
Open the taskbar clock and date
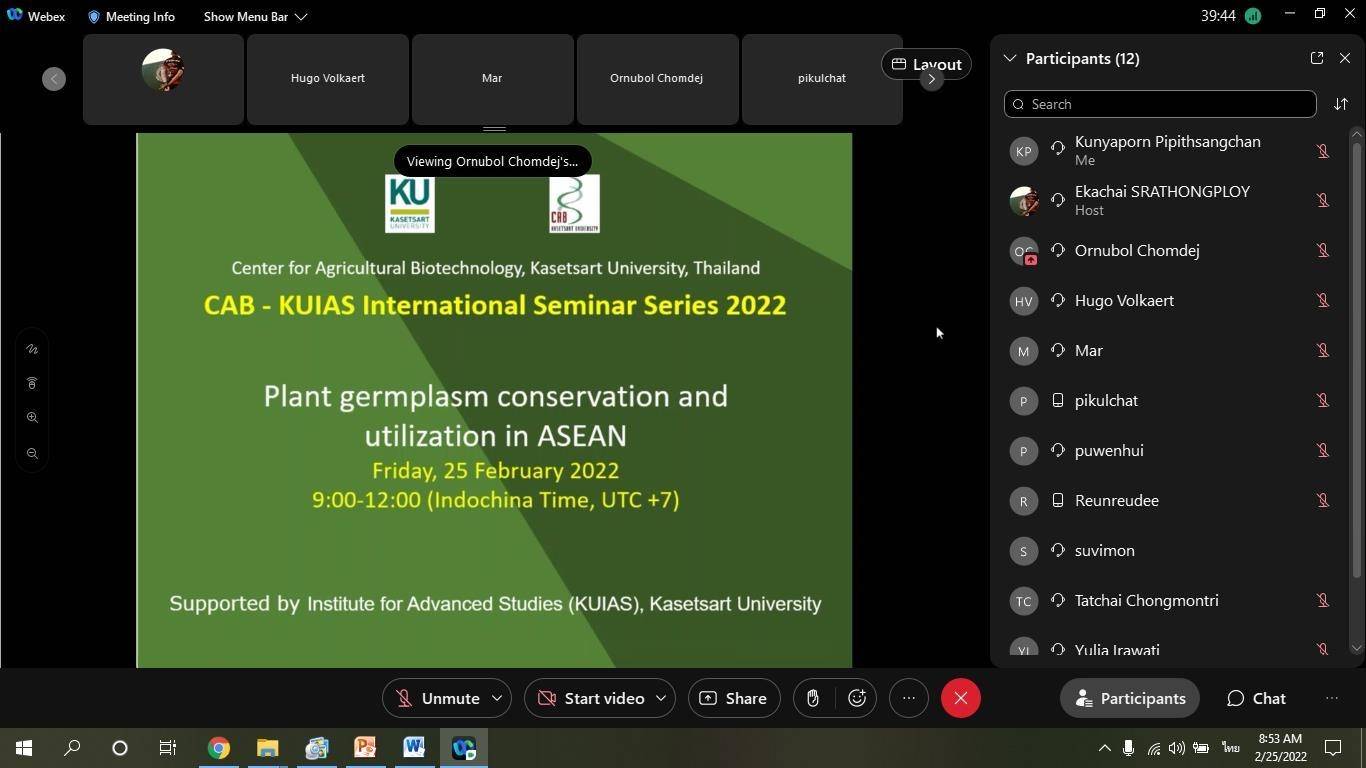pos(1280,748)
